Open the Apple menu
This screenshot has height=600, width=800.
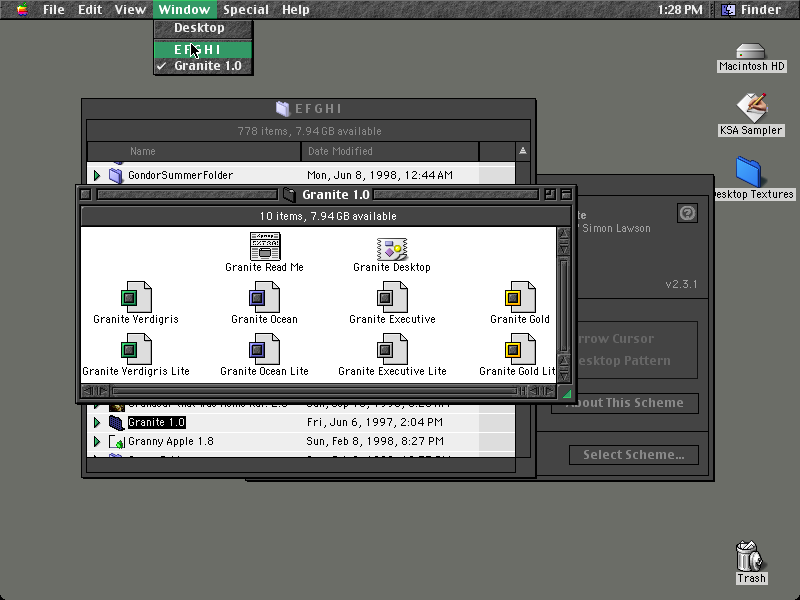coord(22,10)
